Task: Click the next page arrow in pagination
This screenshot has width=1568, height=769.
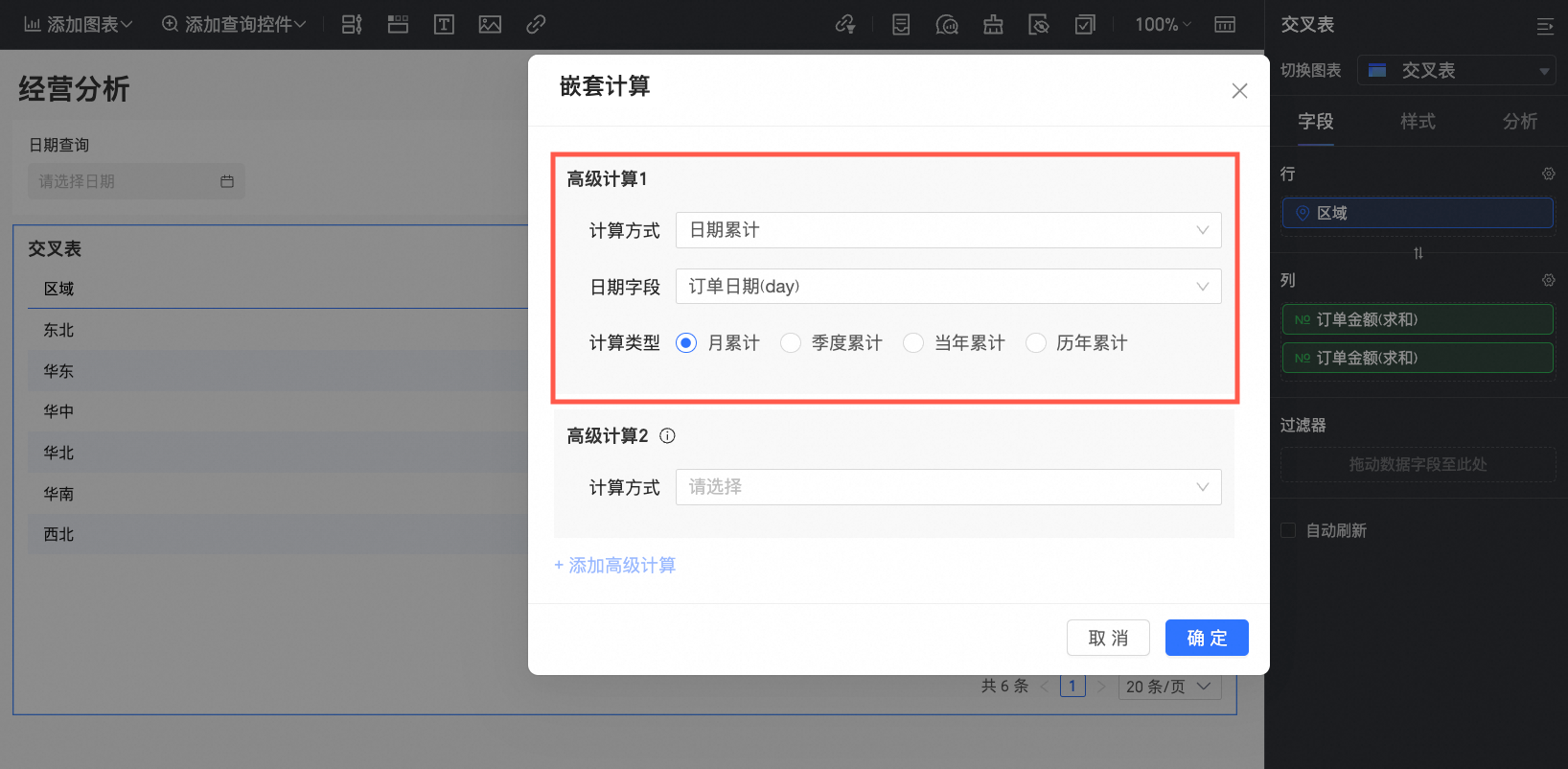Action: pyautogui.click(x=1101, y=687)
